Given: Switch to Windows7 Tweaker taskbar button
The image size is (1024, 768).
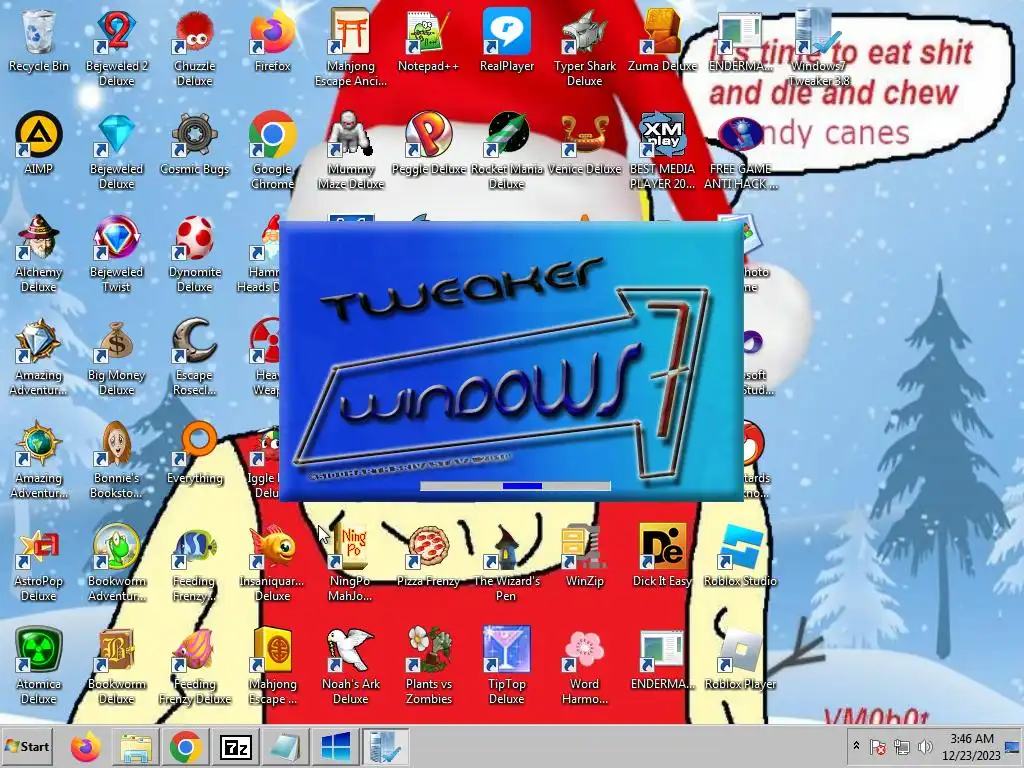Looking at the screenshot, I should pos(385,746).
